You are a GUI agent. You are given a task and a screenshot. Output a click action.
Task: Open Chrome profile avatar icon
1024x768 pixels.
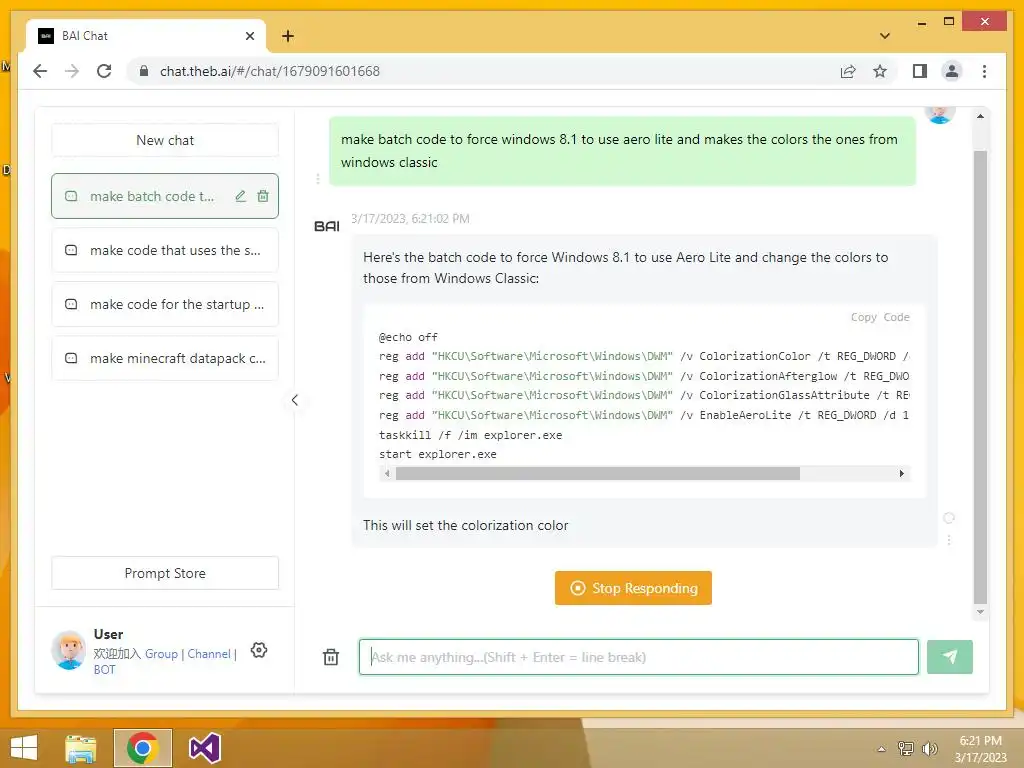(952, 71)
